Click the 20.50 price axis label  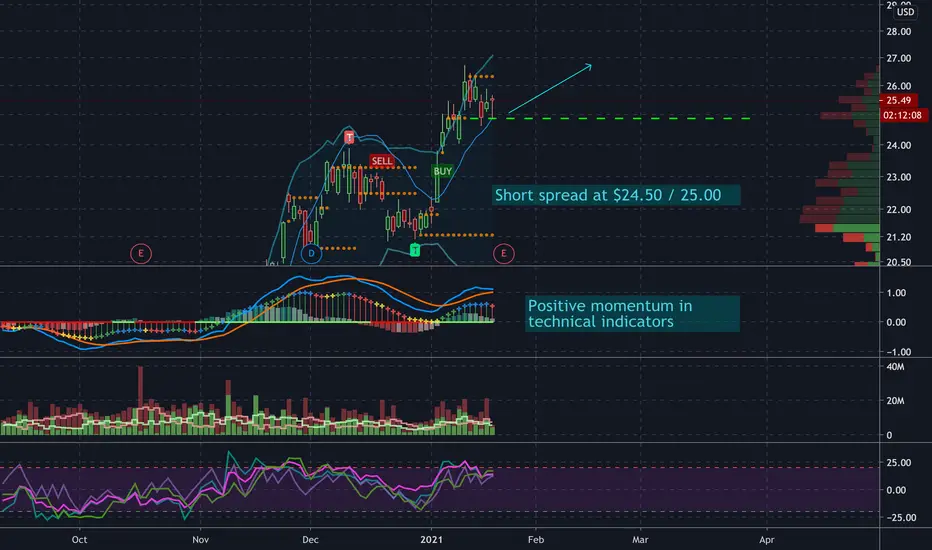(x=898, y=262)
